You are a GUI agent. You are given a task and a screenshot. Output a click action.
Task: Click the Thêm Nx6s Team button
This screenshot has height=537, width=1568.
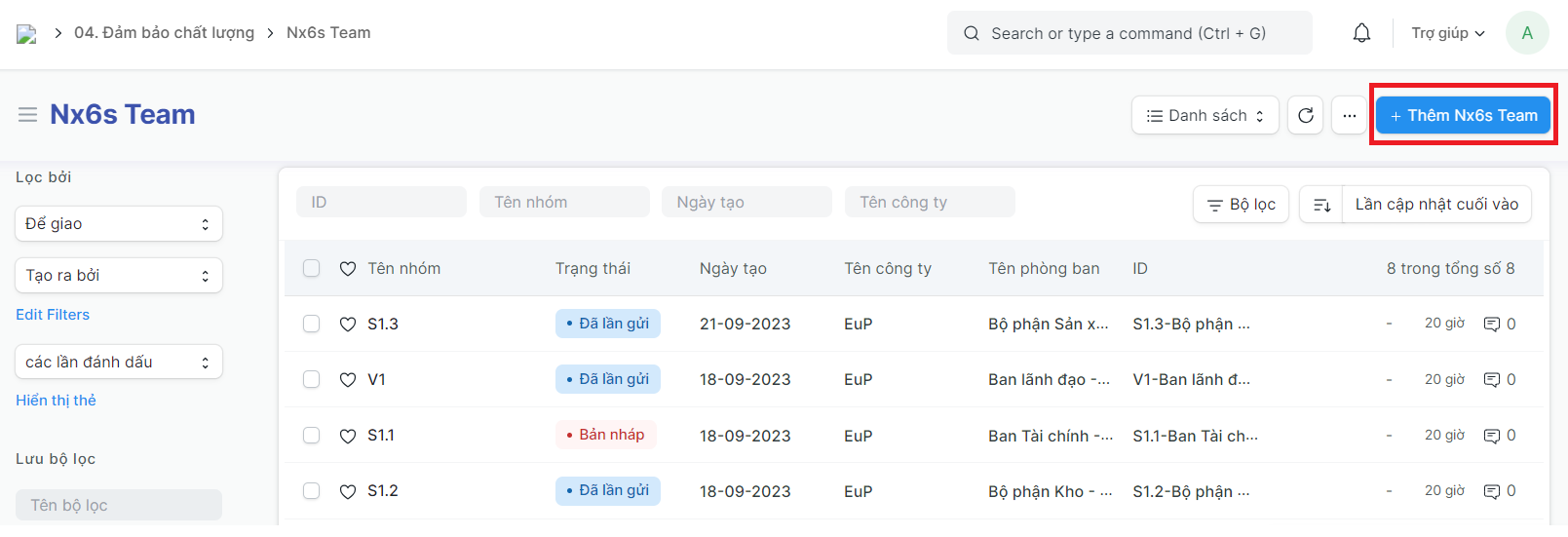(1463, 115)
